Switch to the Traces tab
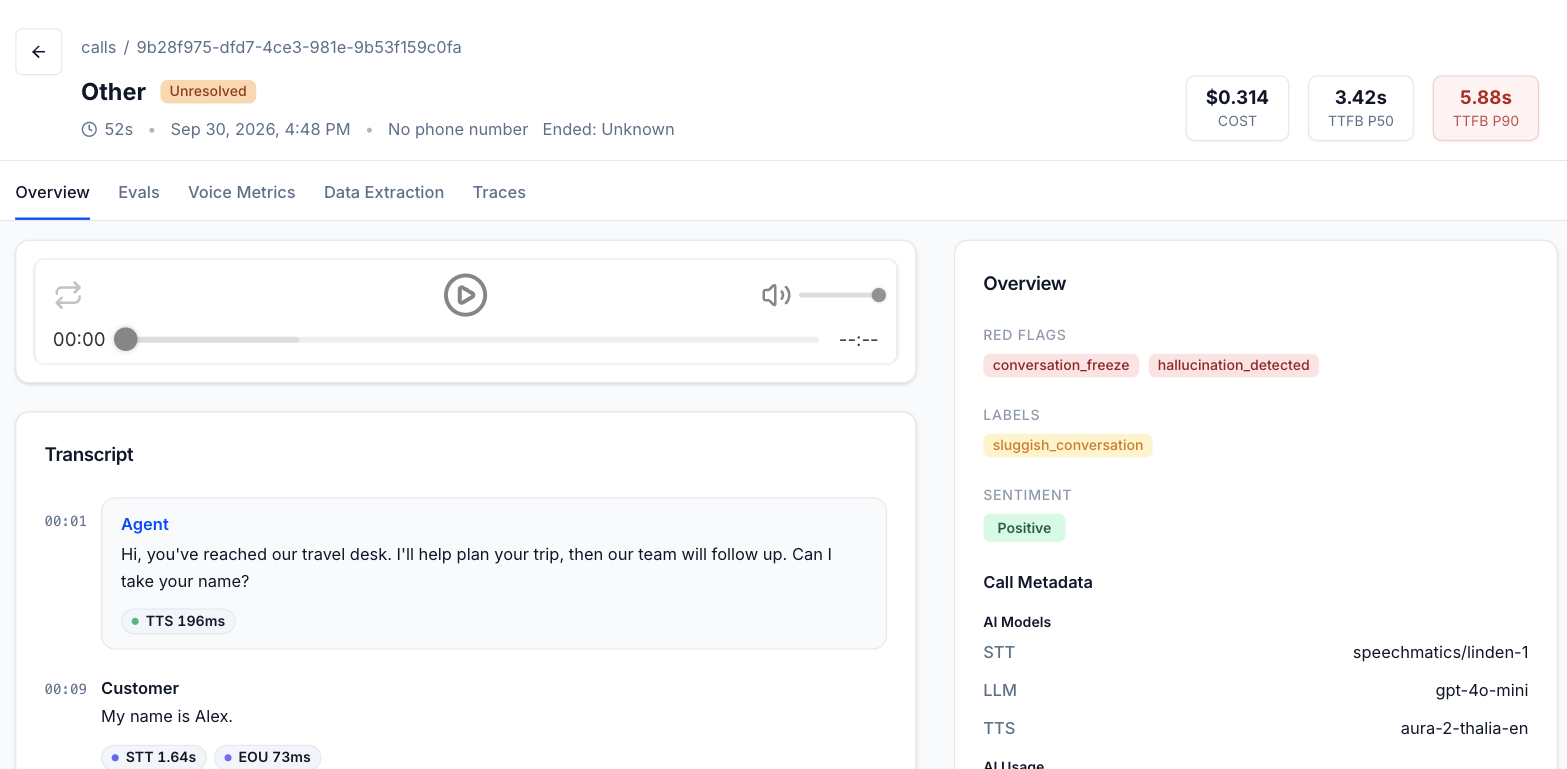 point(499,192)
